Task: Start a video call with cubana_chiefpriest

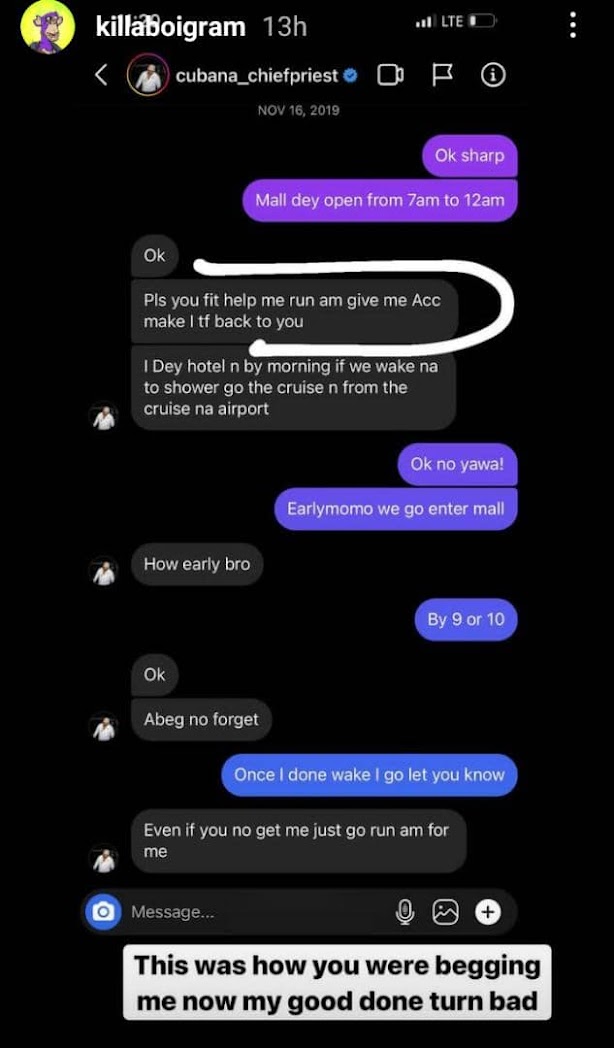Action: [x=390, y=76]
